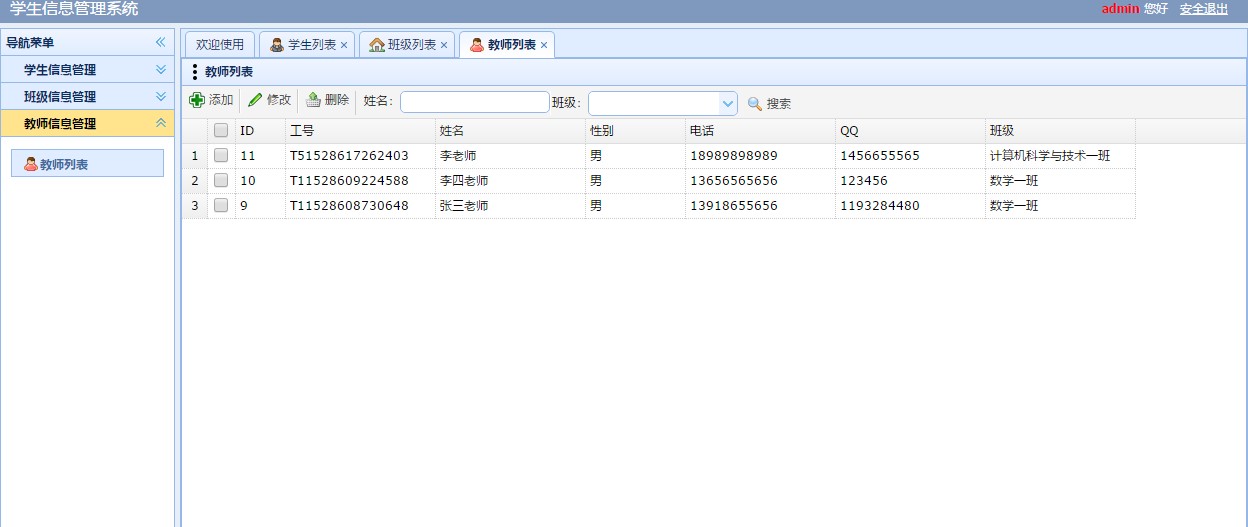The width and height of the screenshot is (1248, 527).
Task: Click the name 李四老师
Action: [464, 181]
